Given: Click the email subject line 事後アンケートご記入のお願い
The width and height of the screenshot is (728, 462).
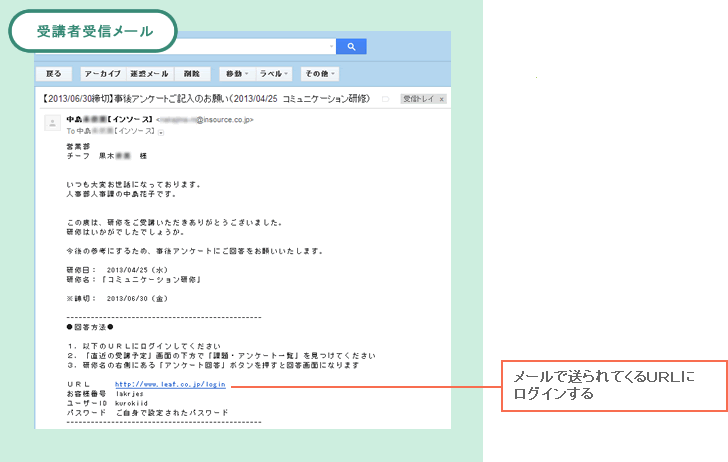Looking at the screenshot, I should [x=207, y=99].
